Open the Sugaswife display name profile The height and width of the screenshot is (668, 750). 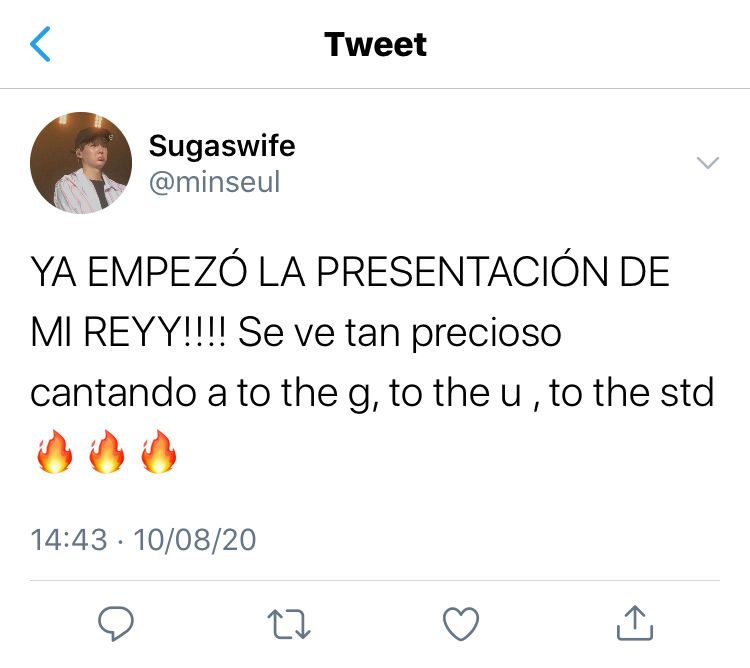click(x=222, y=145)
